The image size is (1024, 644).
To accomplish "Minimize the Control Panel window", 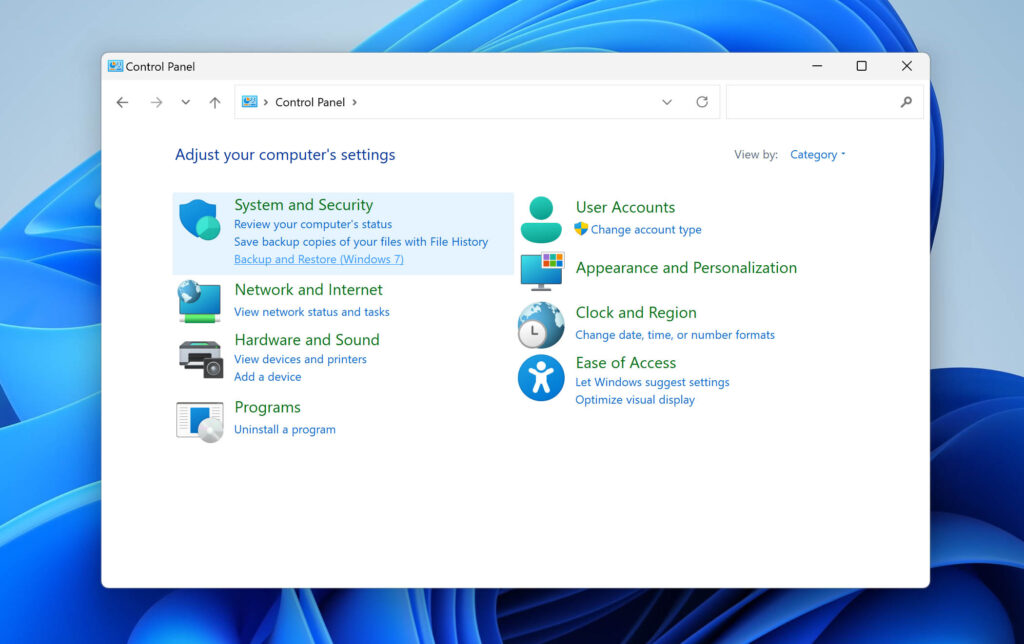I will tap(817, 66).
